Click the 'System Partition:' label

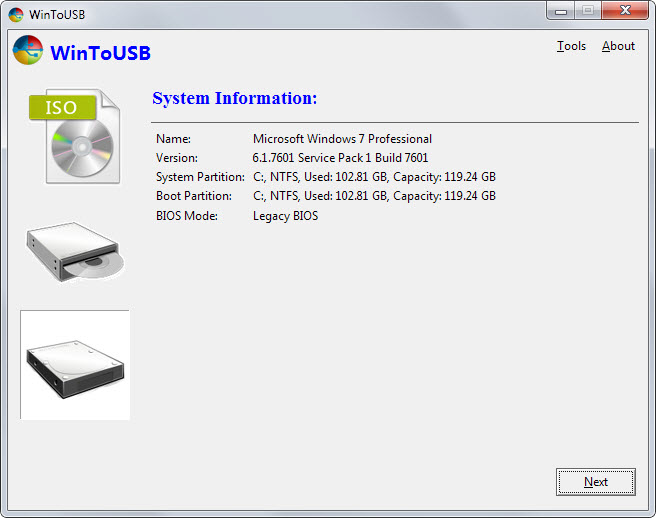(200, 177)
